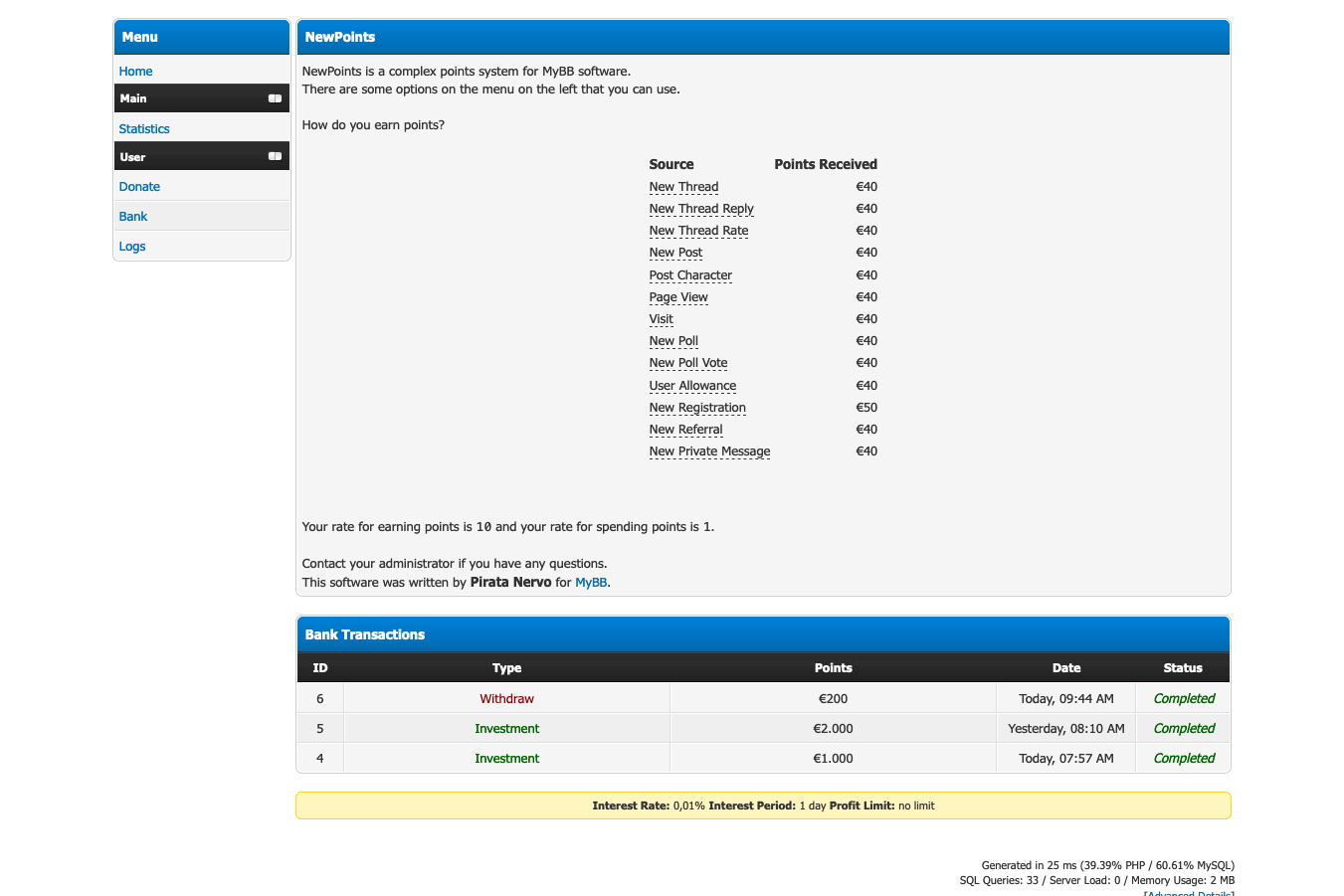
Task: Click the Page View source label
Action: [678, 297]
